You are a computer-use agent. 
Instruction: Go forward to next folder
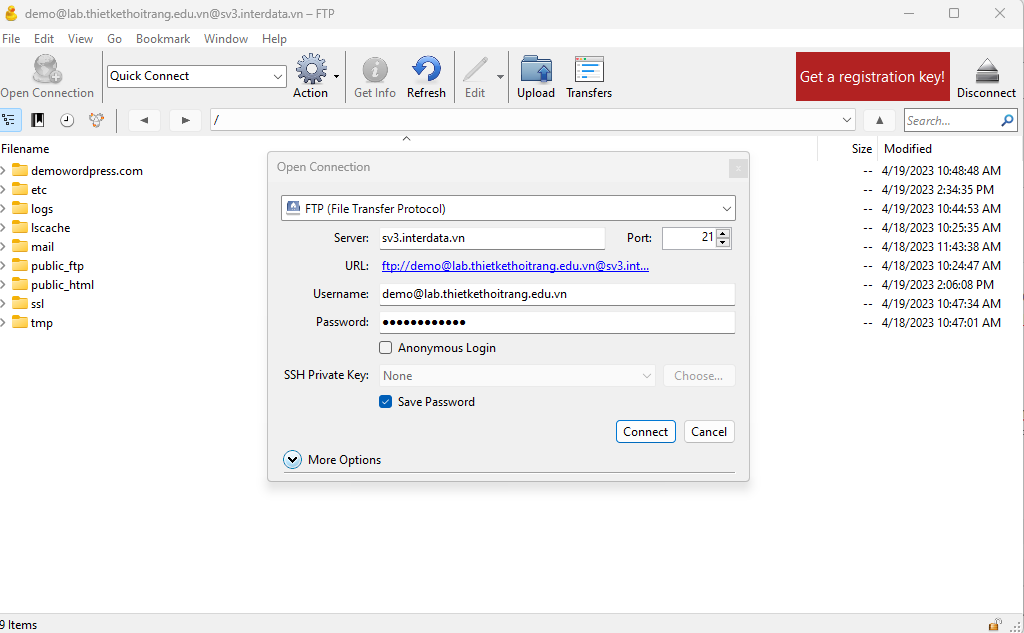[x=185, y=120]
